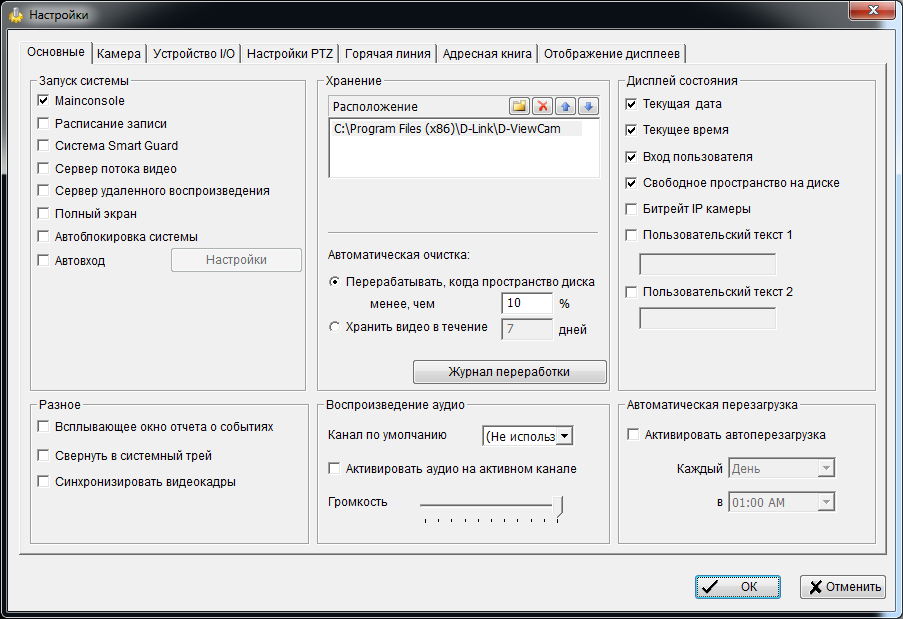The width and height of the screenshot is (903, 619).
Task: Uncheck the Текущая дата checkbox
Action: 631,104
